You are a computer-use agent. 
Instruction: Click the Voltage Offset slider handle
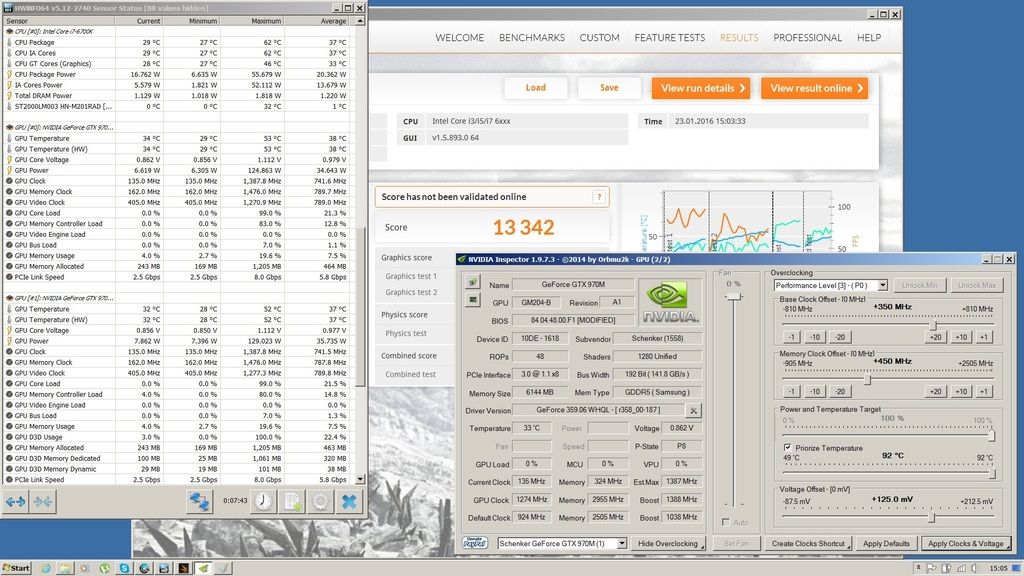932,517
